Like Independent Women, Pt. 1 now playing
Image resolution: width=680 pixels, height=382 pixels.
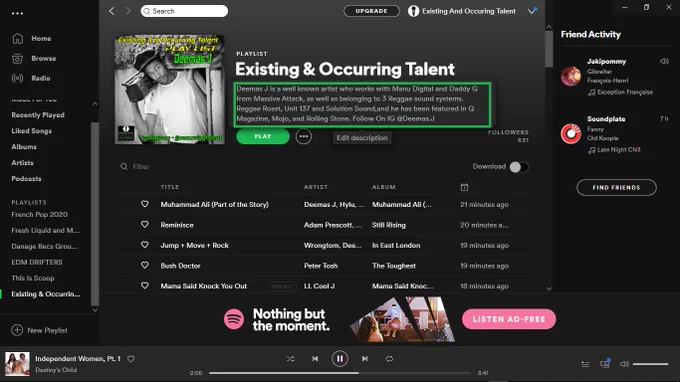(131, 359)
